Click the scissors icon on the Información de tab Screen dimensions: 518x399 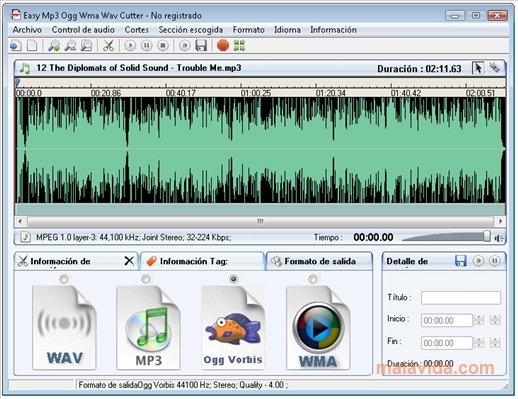pos(22,261)
